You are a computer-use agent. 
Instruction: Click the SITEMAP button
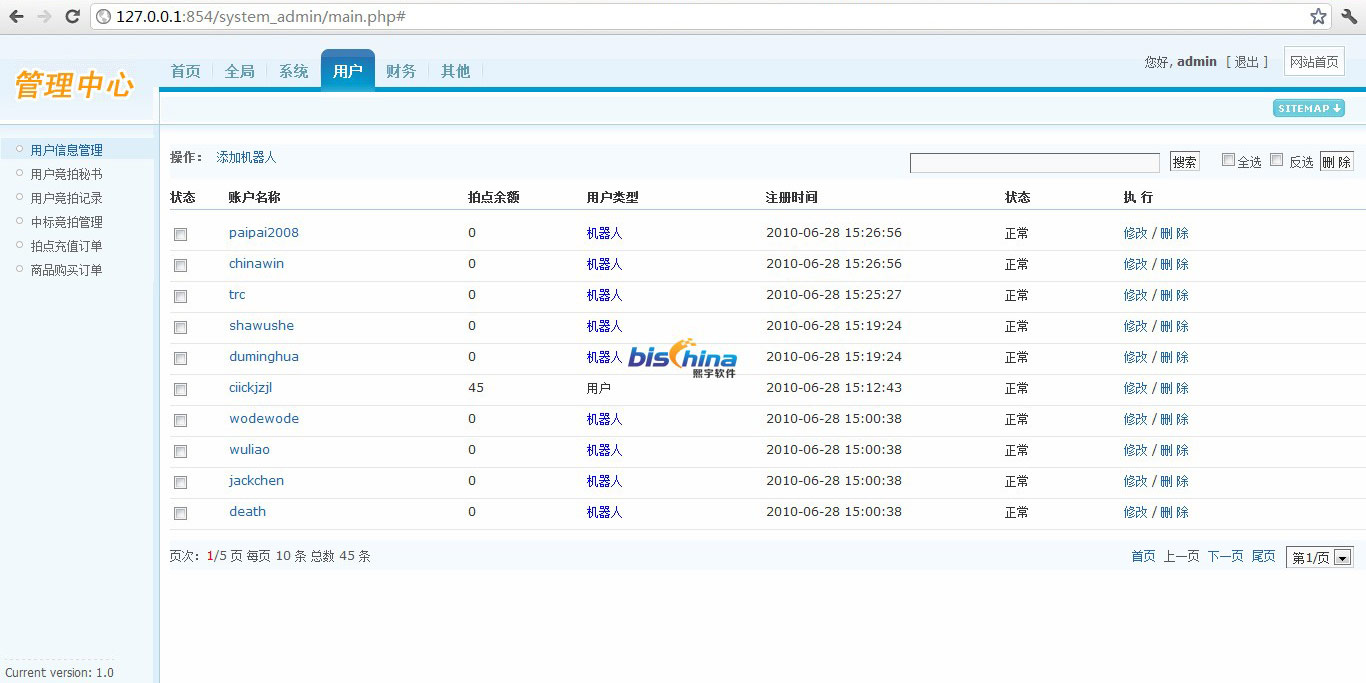(1309, 108)
